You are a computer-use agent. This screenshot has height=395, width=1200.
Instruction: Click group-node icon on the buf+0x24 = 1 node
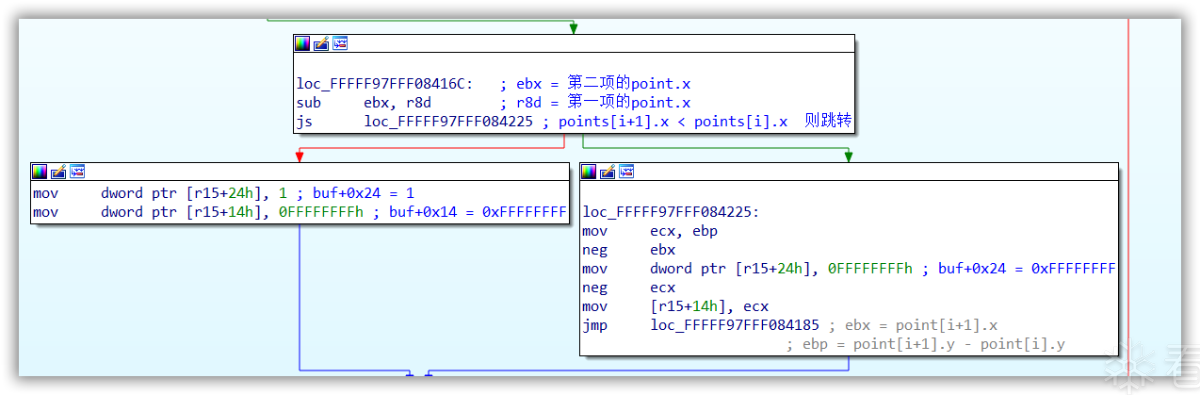(77, 172)
